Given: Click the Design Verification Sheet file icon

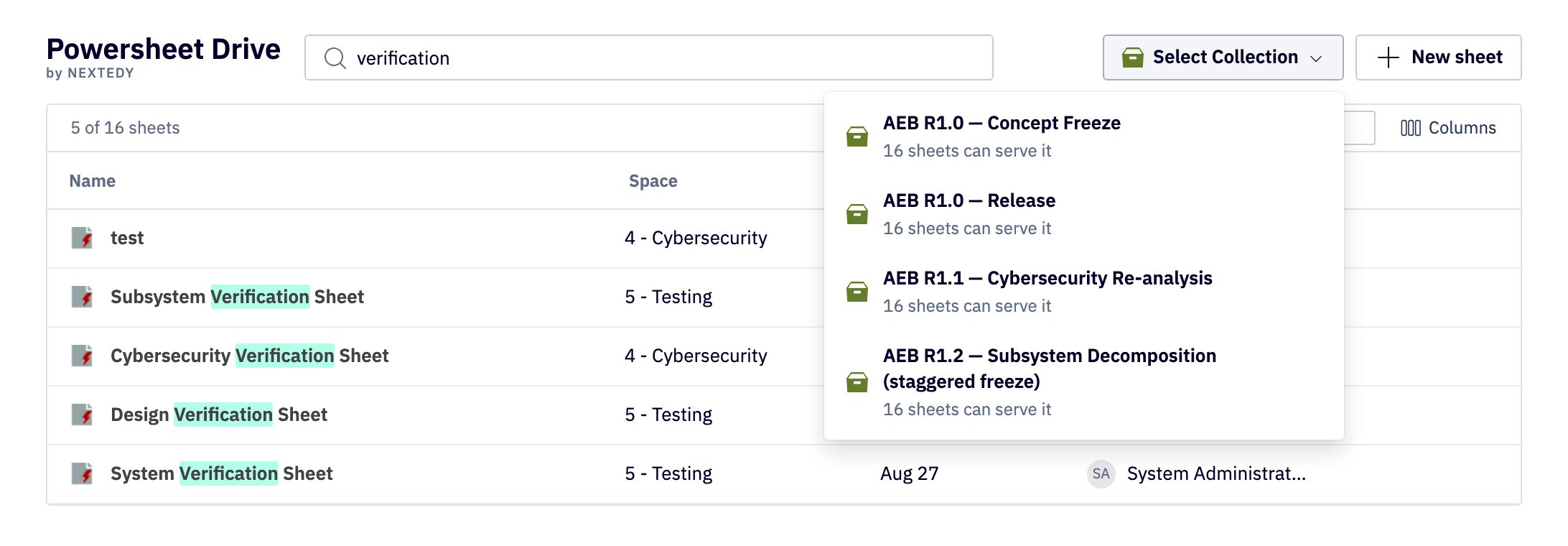Looking at the screenshot, I should pyautogui.click(x=82, y=415).
